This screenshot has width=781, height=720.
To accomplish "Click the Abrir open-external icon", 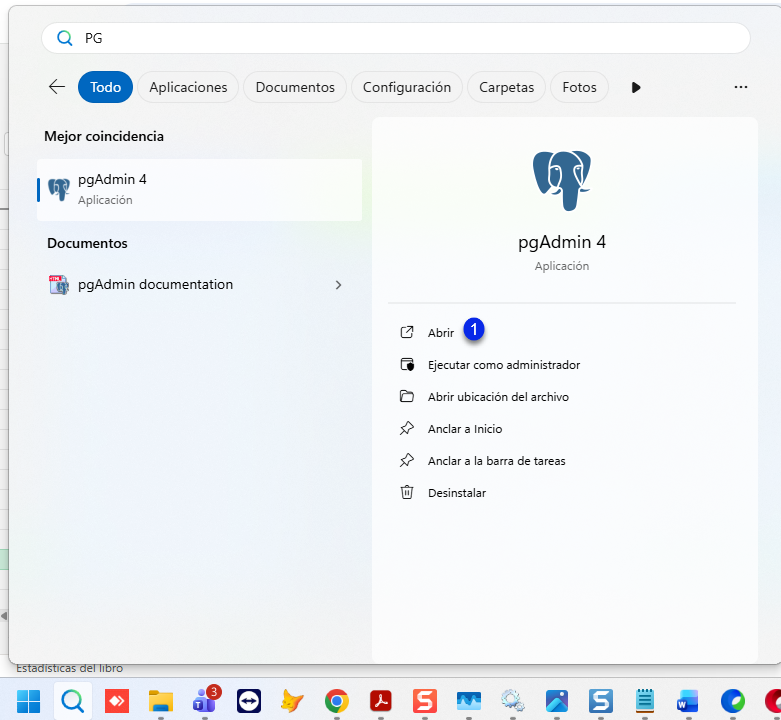I will click(407, 332).
